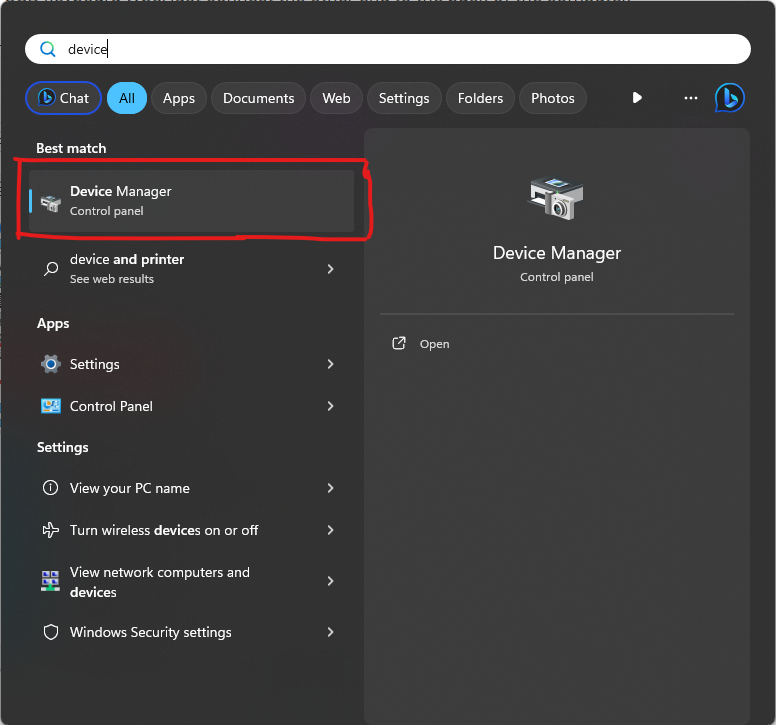Viewport: 776px width, 725px height.
Task: Open the Control Panel app result
Action: coord(192,406)
